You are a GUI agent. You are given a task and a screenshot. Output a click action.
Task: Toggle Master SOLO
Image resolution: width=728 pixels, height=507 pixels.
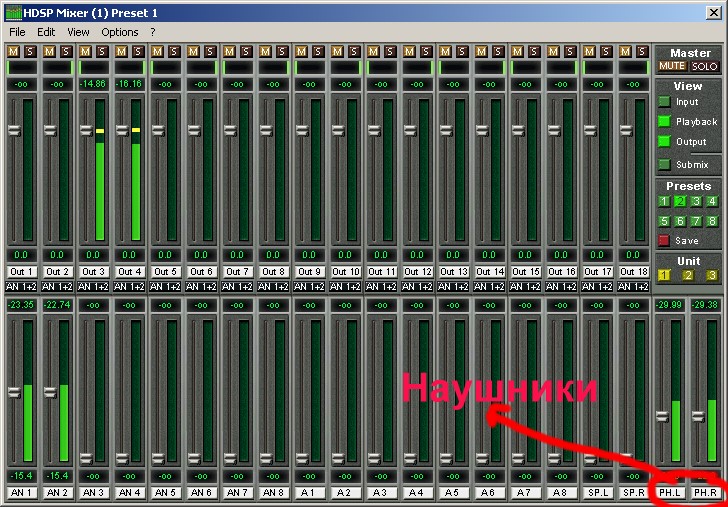tap(705, 66)
